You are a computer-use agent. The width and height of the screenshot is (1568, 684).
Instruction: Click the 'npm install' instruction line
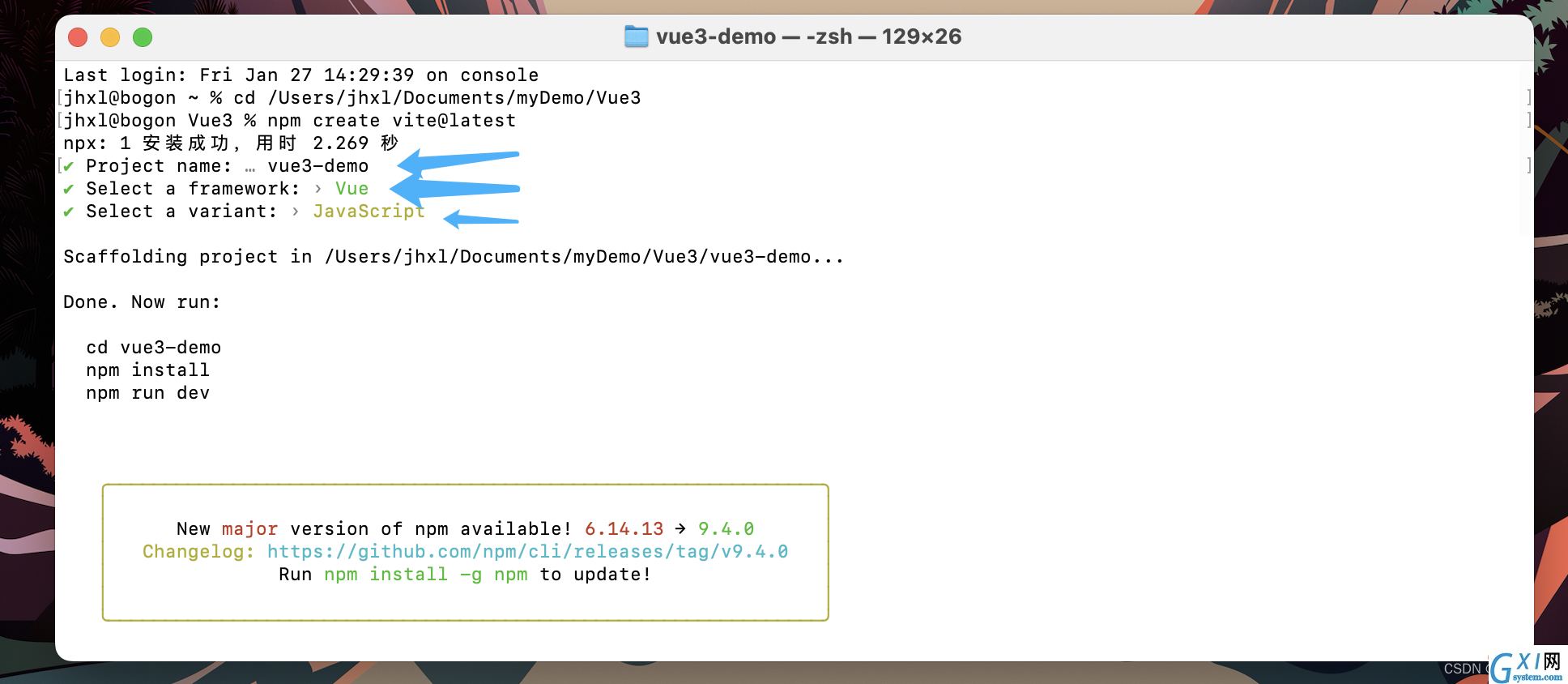pos(148,370)
